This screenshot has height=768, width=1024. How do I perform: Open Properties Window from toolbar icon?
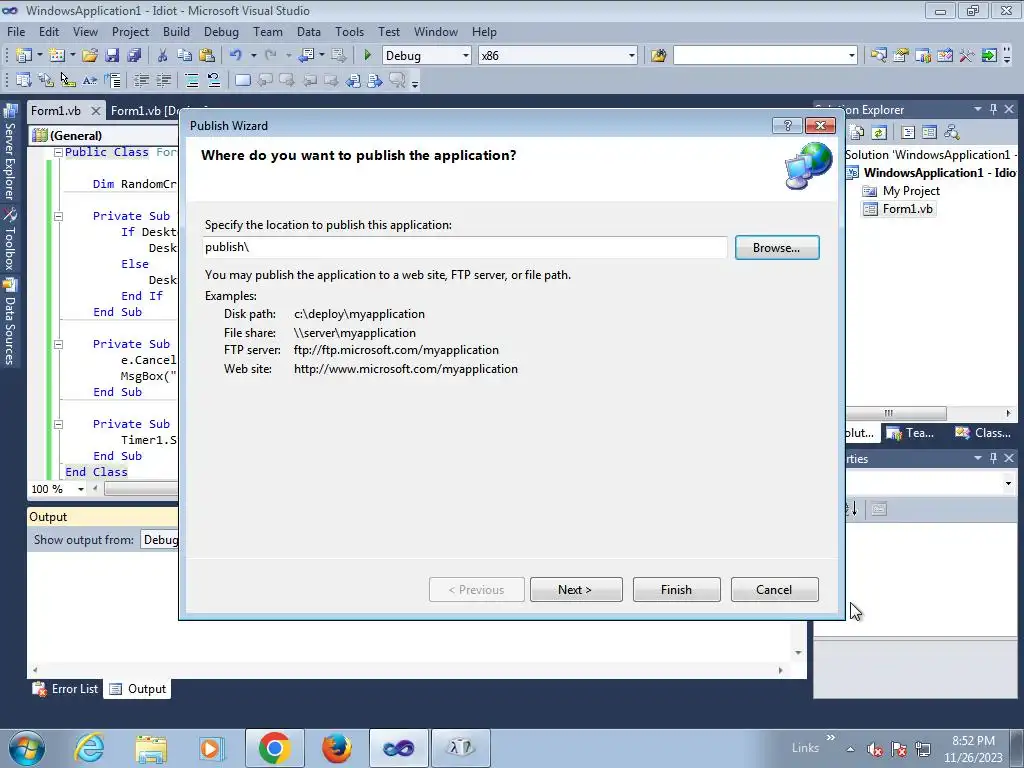coord(901,56)
